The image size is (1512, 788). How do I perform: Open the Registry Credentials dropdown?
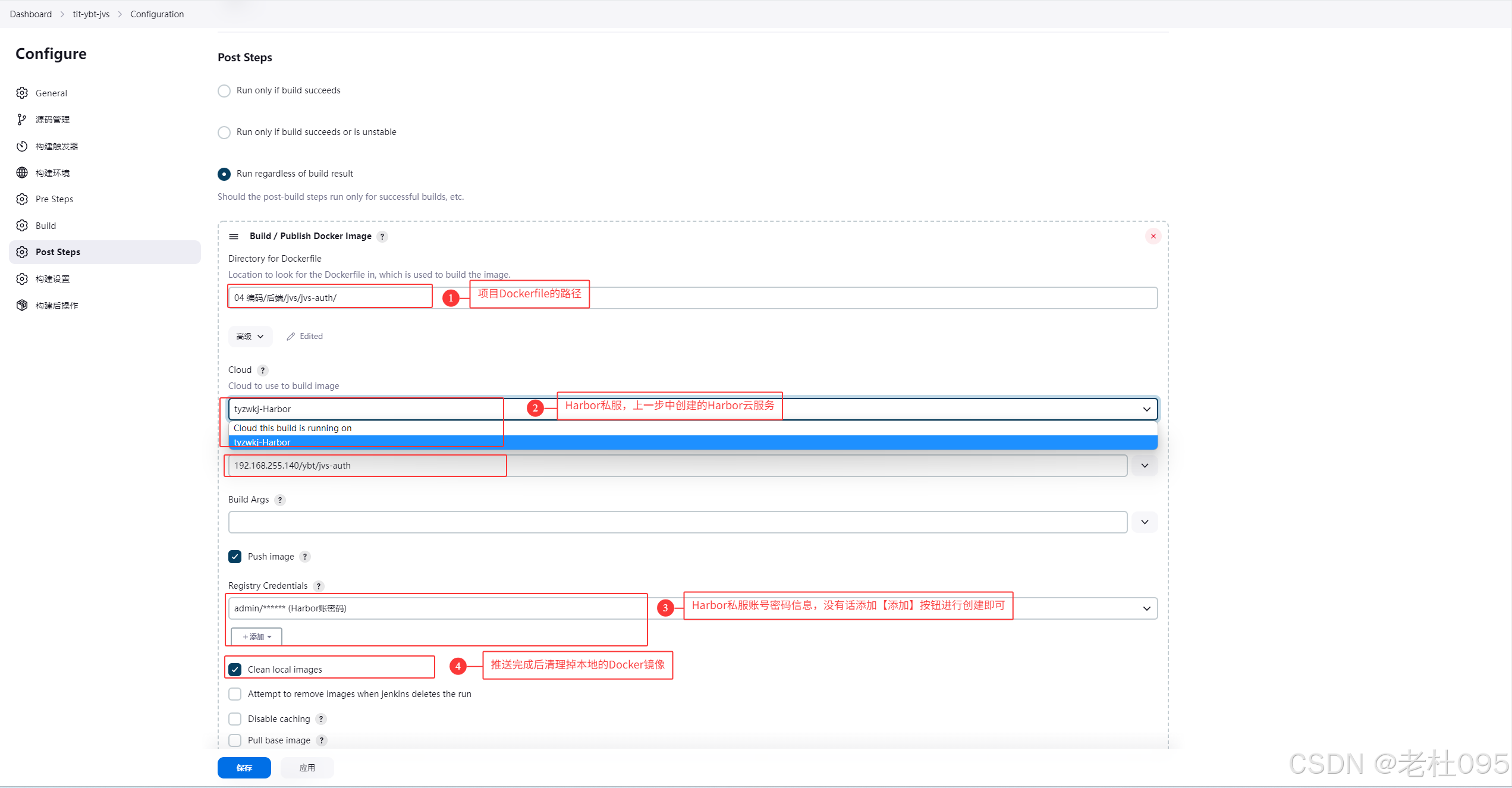(x=1146, y=608)
